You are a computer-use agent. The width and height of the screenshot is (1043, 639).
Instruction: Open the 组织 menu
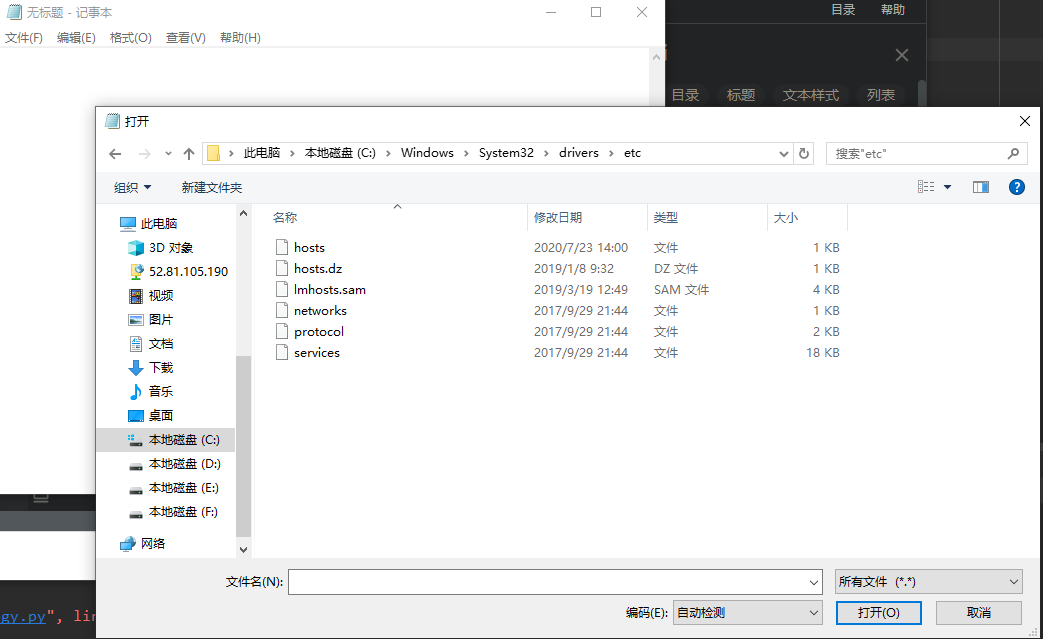point(132,188)
